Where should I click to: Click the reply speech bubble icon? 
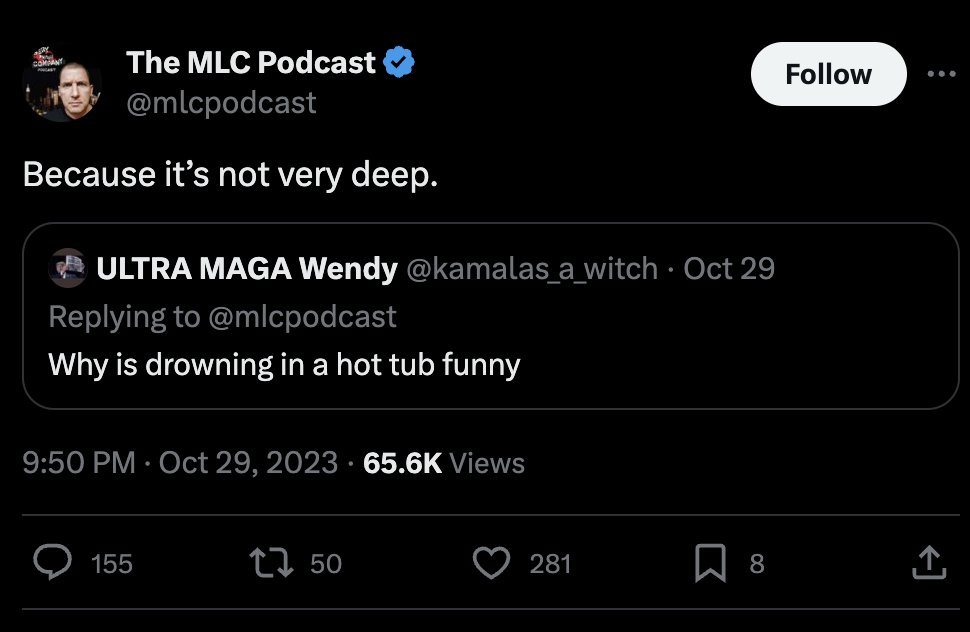(50, 563)
